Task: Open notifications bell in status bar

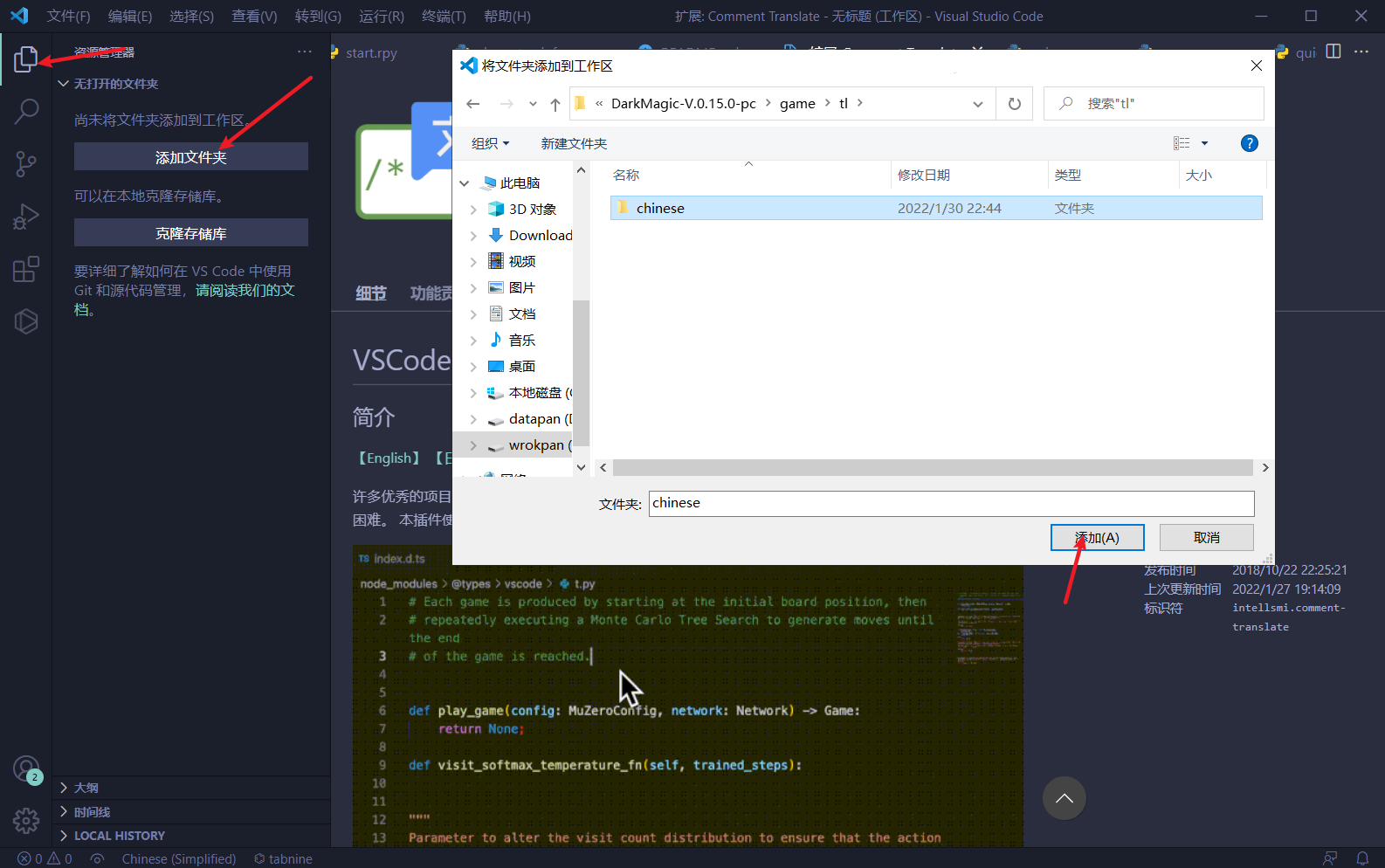Action: pos(1362,858)
